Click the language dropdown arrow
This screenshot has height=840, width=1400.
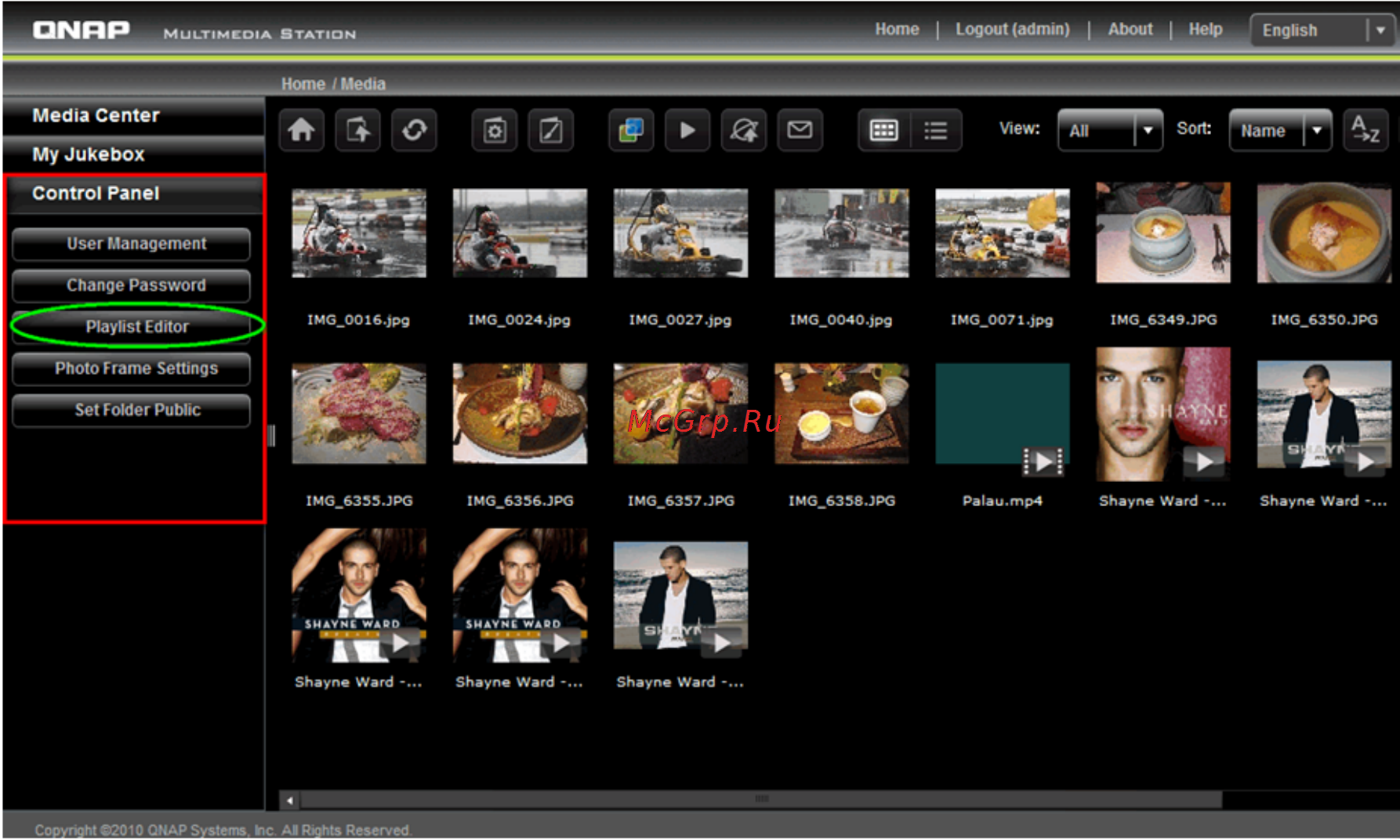[1381, 31]
